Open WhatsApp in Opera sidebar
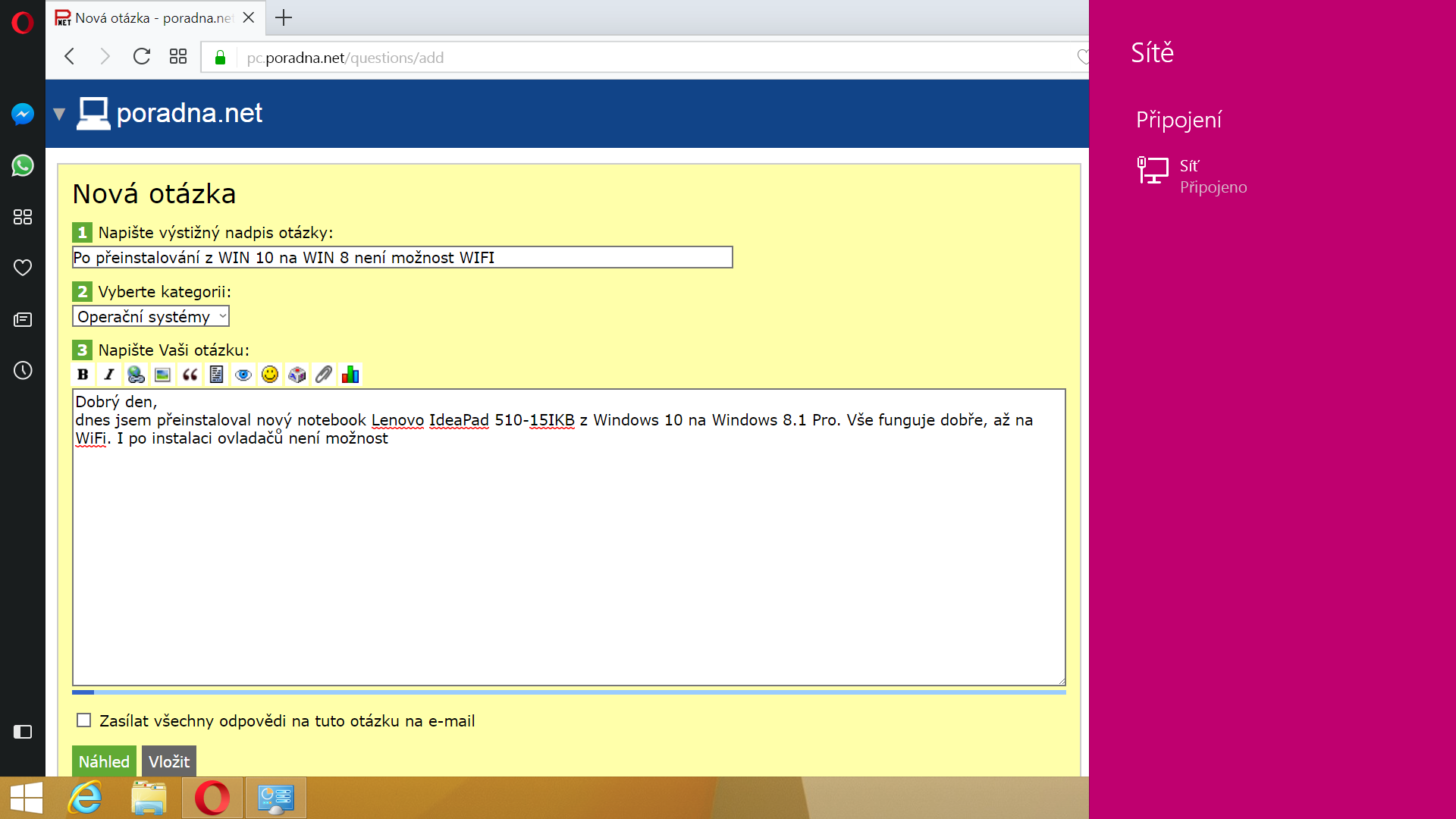This screenshot has width=1456, height=819. tap(23, 165)
